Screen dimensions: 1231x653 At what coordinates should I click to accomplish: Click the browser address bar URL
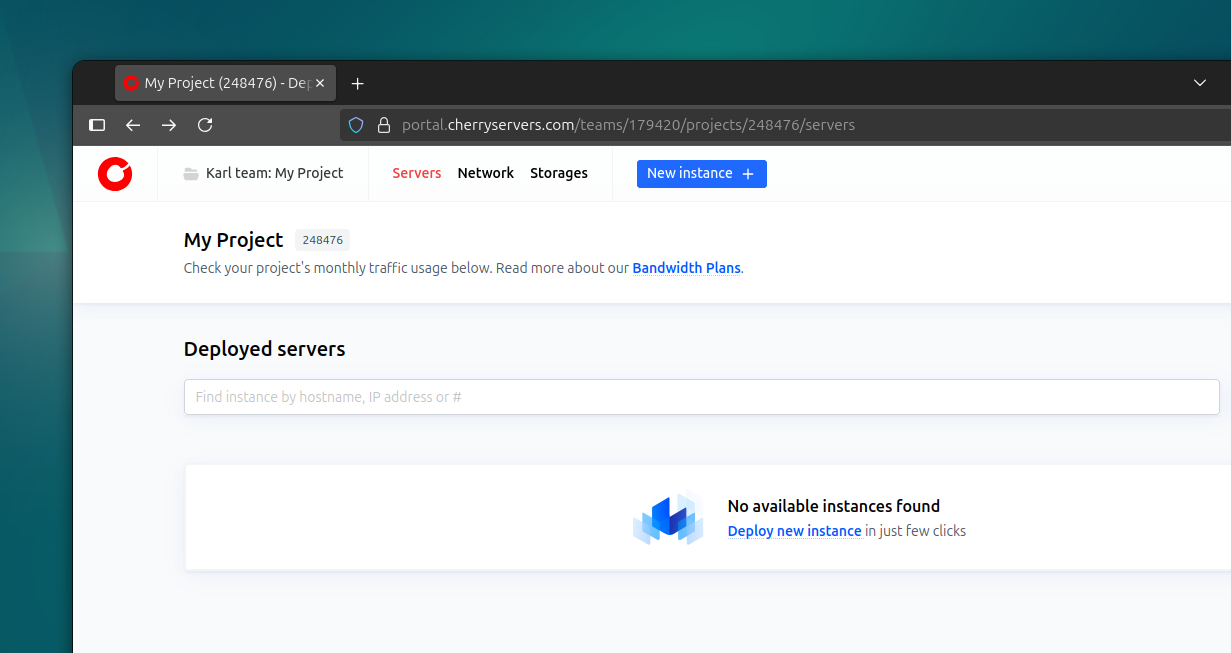[628, 125]
